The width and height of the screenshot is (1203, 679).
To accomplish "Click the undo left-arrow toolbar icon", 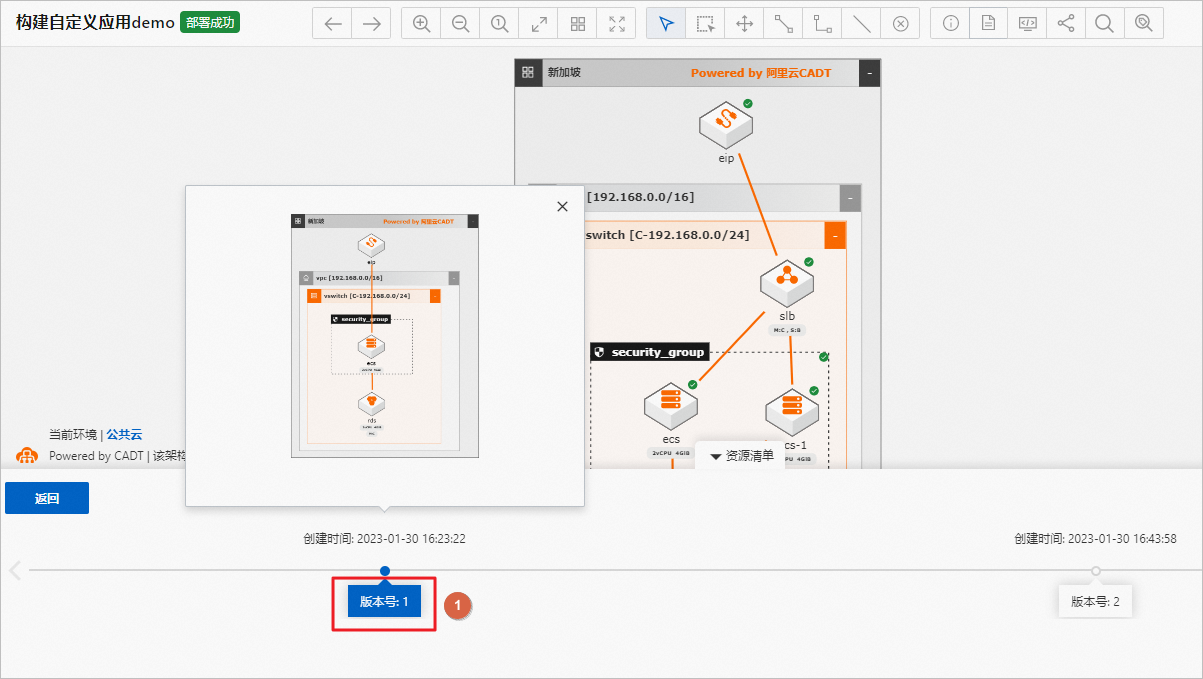I will [x=333, y=24].
